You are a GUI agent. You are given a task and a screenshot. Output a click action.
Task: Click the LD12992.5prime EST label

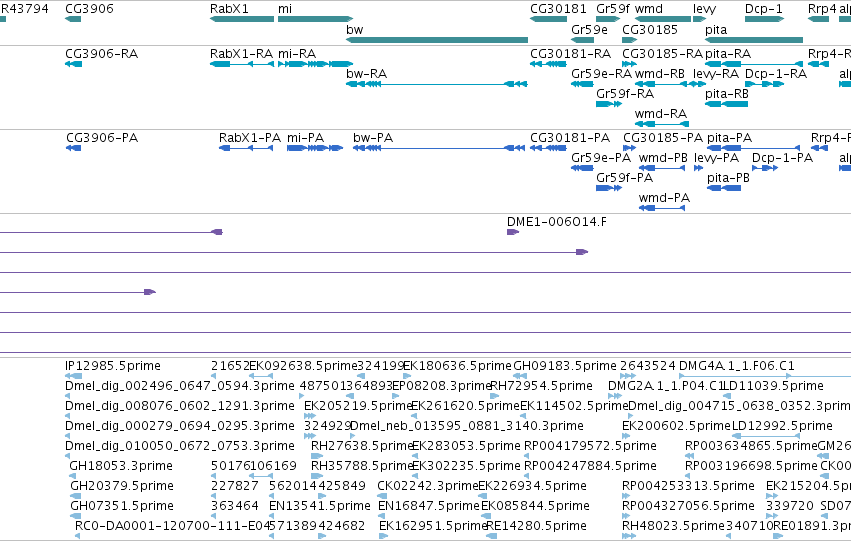point(782,427)
